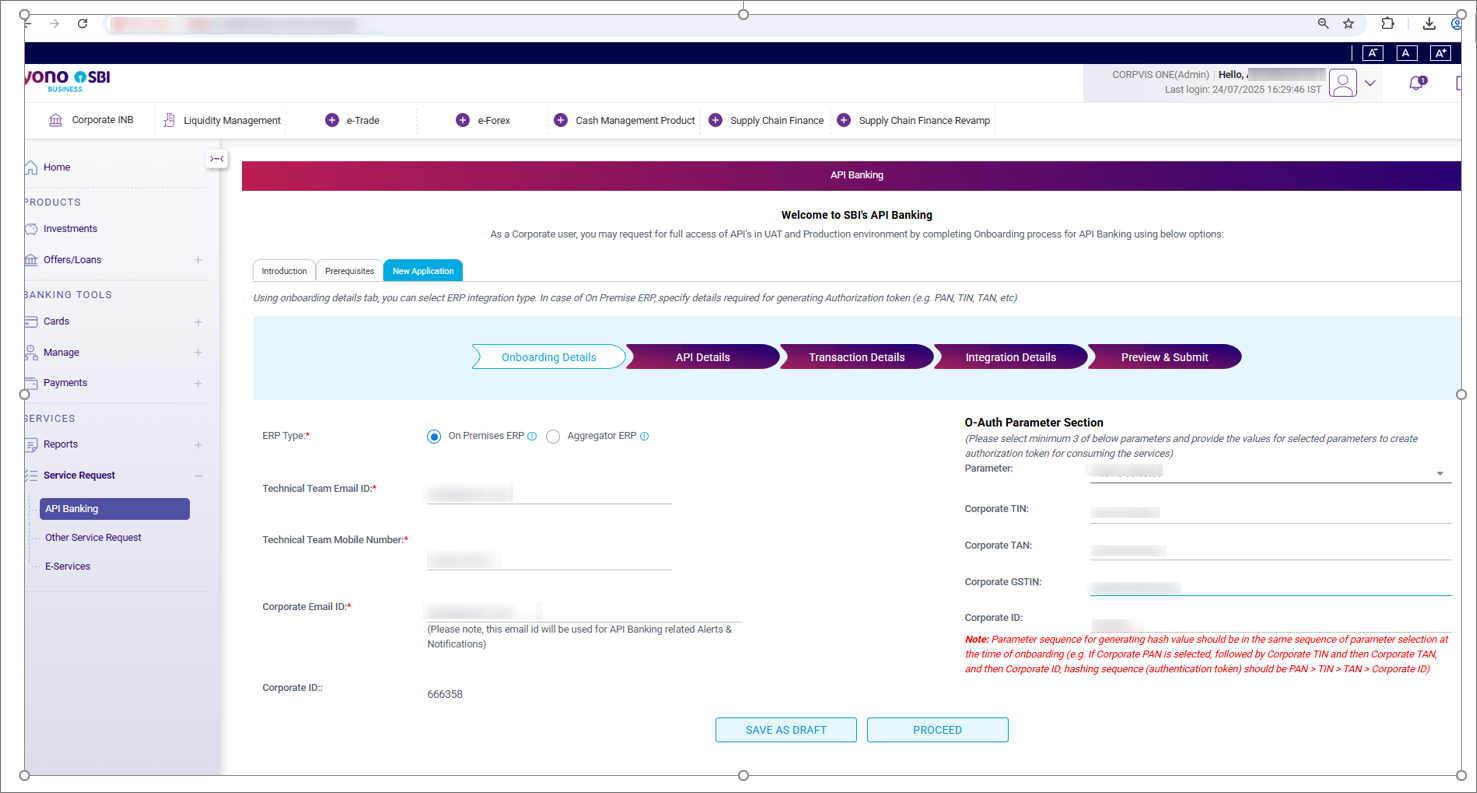Click the Reports icon in sidebar

tap(31, 444)
